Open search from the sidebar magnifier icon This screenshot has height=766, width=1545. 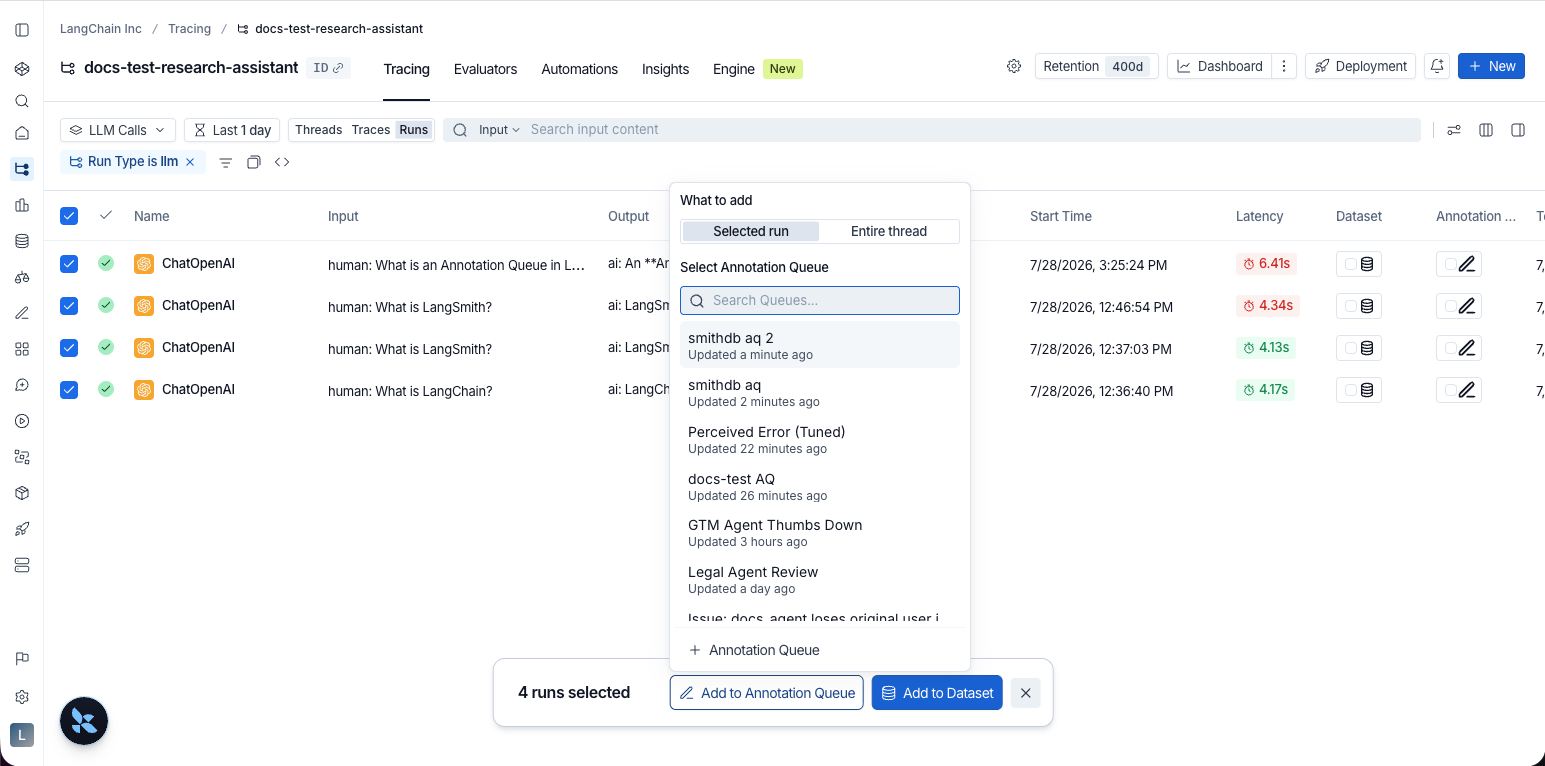pos(22,101)
